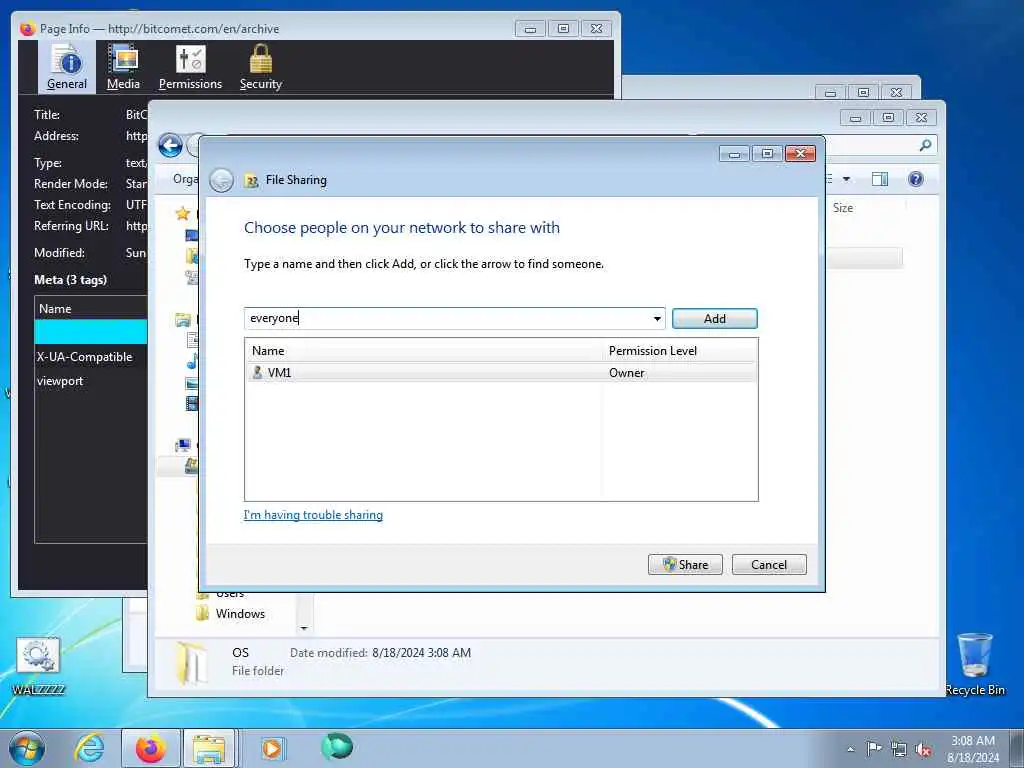
Task: Open the green round taskbar application icon
Action: 337,747
